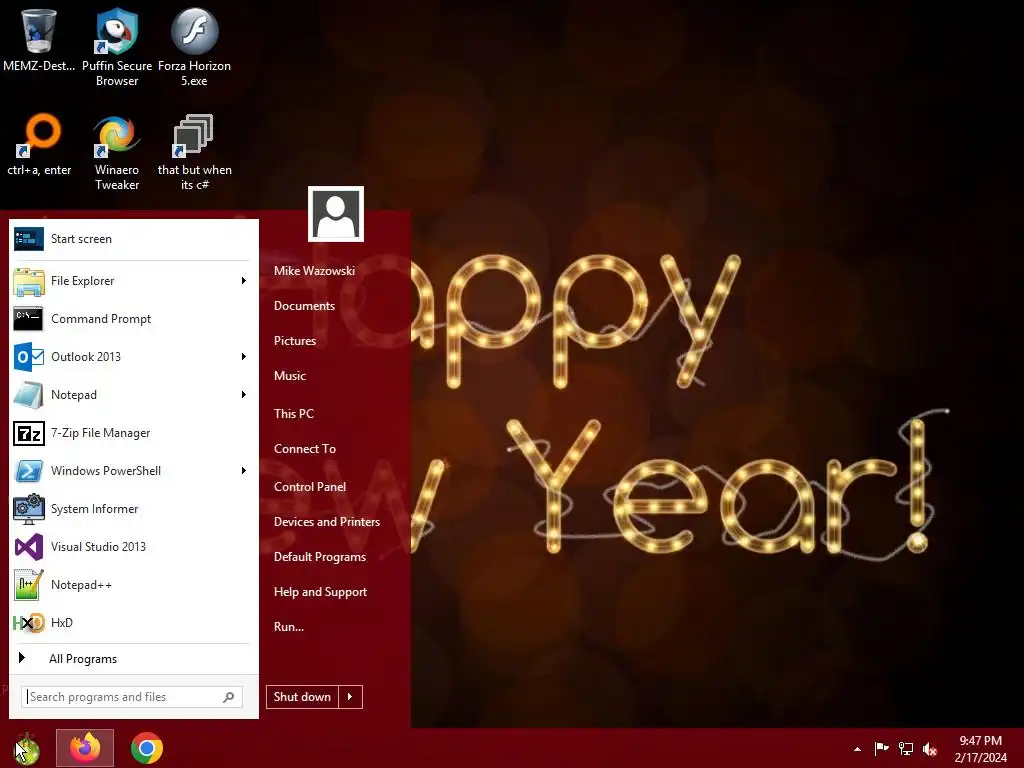
Task: Open Help and Support
Action: click(320, 592)
